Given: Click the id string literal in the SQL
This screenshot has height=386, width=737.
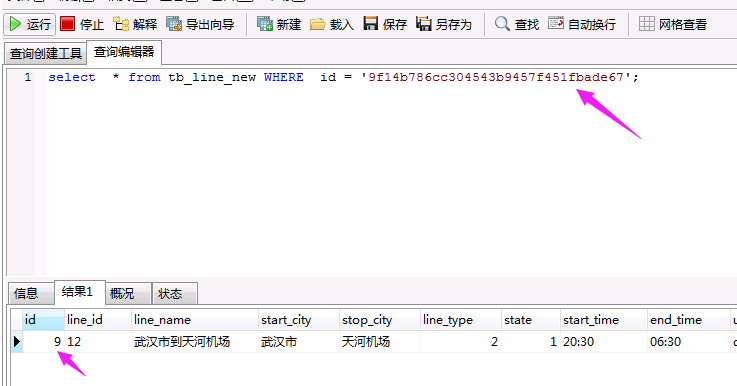Looking at the screenshot, I should pos(495,77).
